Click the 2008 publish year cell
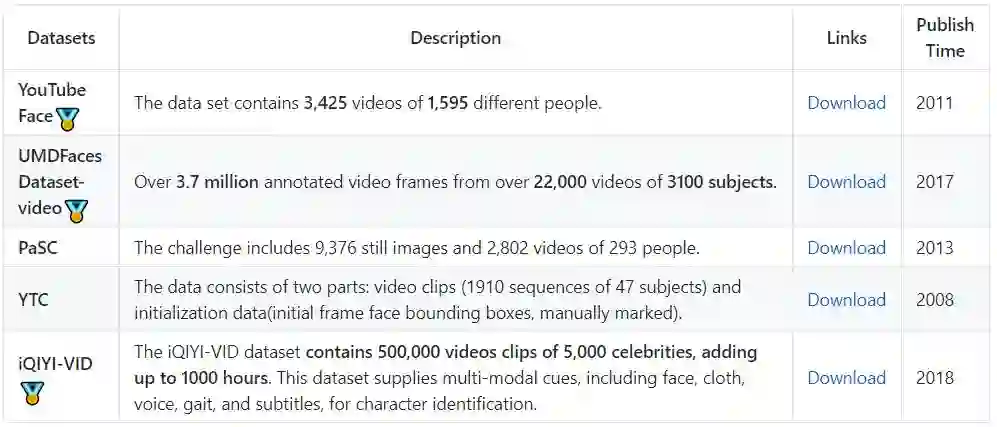997x427 pixels. coord(934,299)
